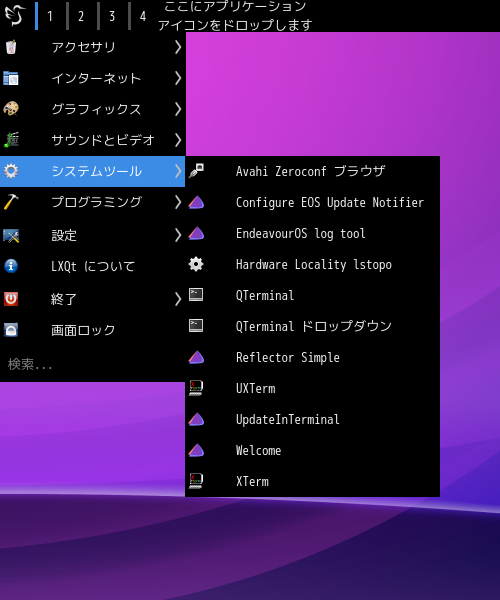This screenshot has width=500, height=600.
Task: Click the LXQt bird main menu icon
Action: 15,15
